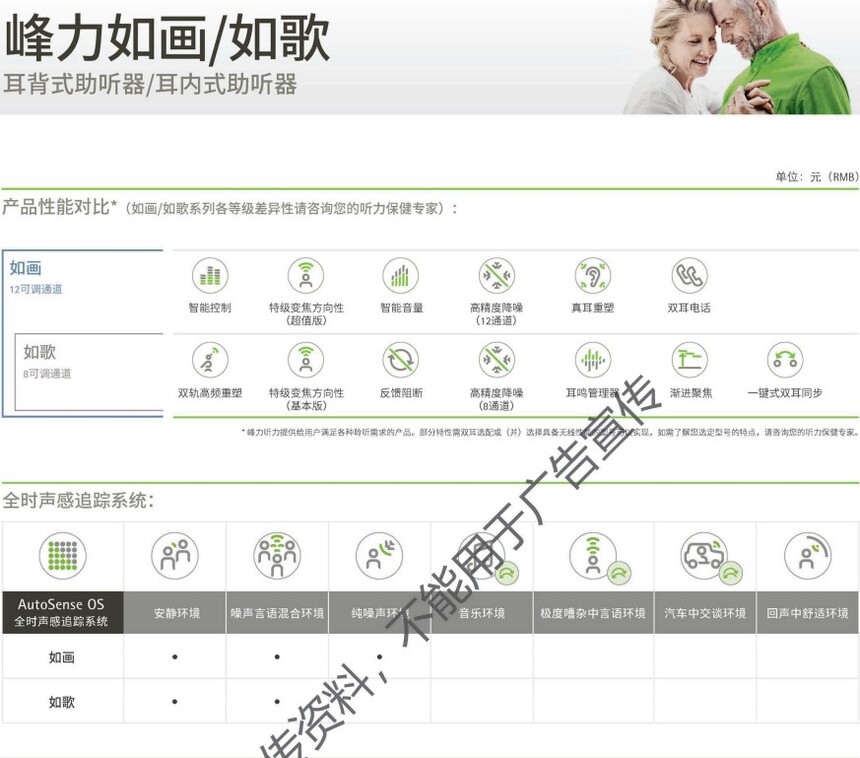Click the 全时声感追踪系统 section heading
Viewport: 860px width, 758px height.
point(78,500)
